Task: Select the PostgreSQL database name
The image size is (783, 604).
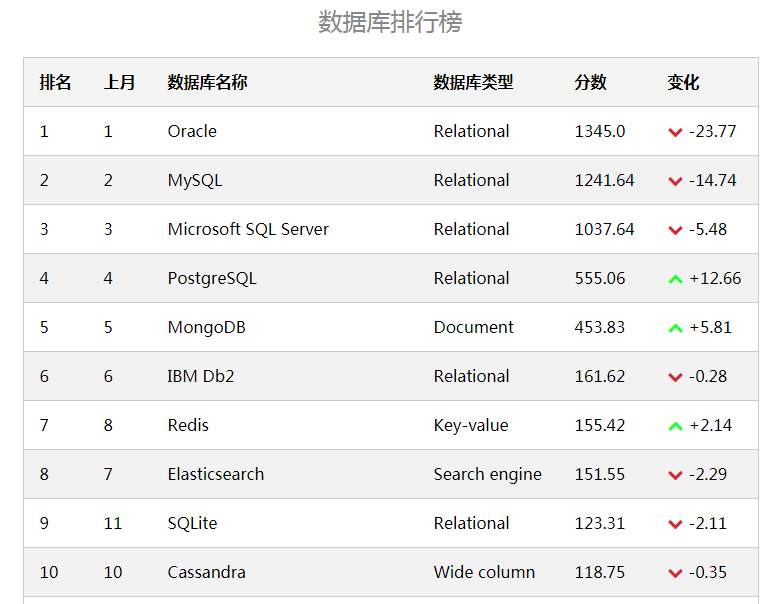Action: coord(212,278)
